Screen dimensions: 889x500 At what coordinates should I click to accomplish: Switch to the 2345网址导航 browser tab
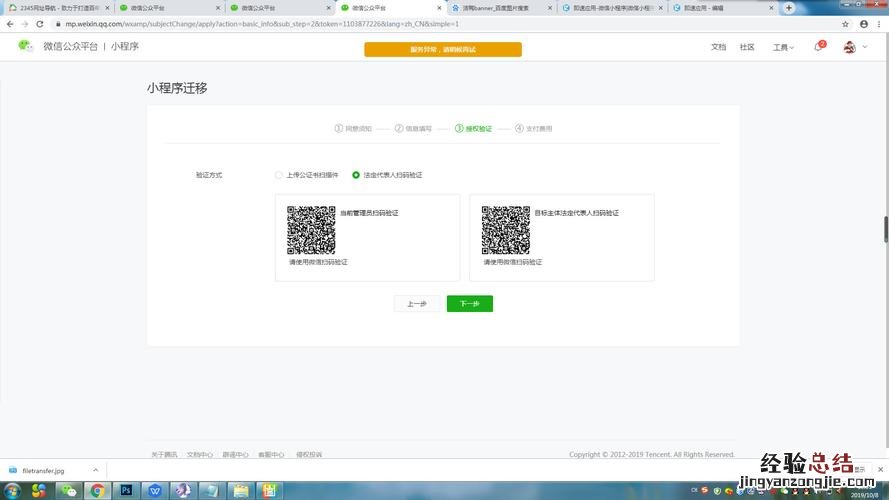click(56, 7)
